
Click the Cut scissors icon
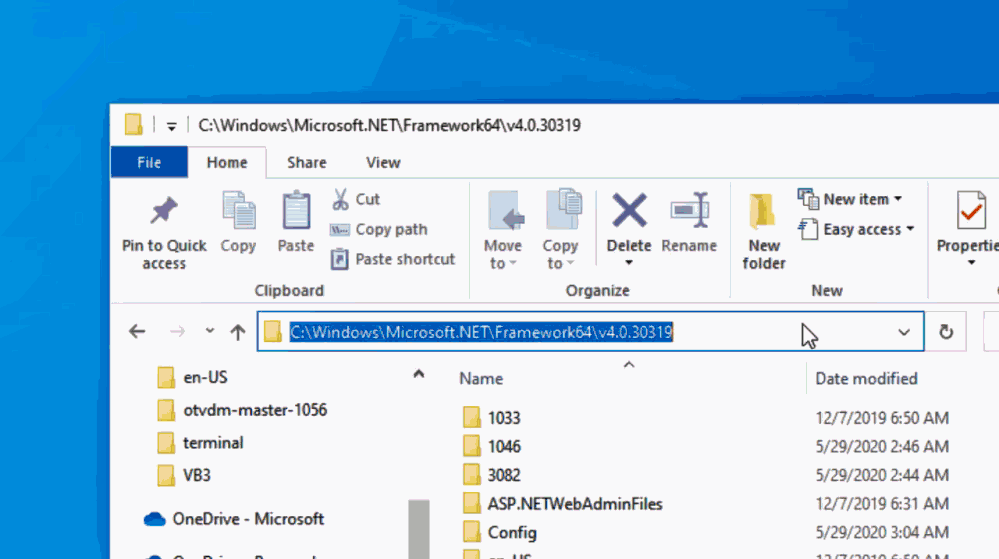(x=340, y=199)
